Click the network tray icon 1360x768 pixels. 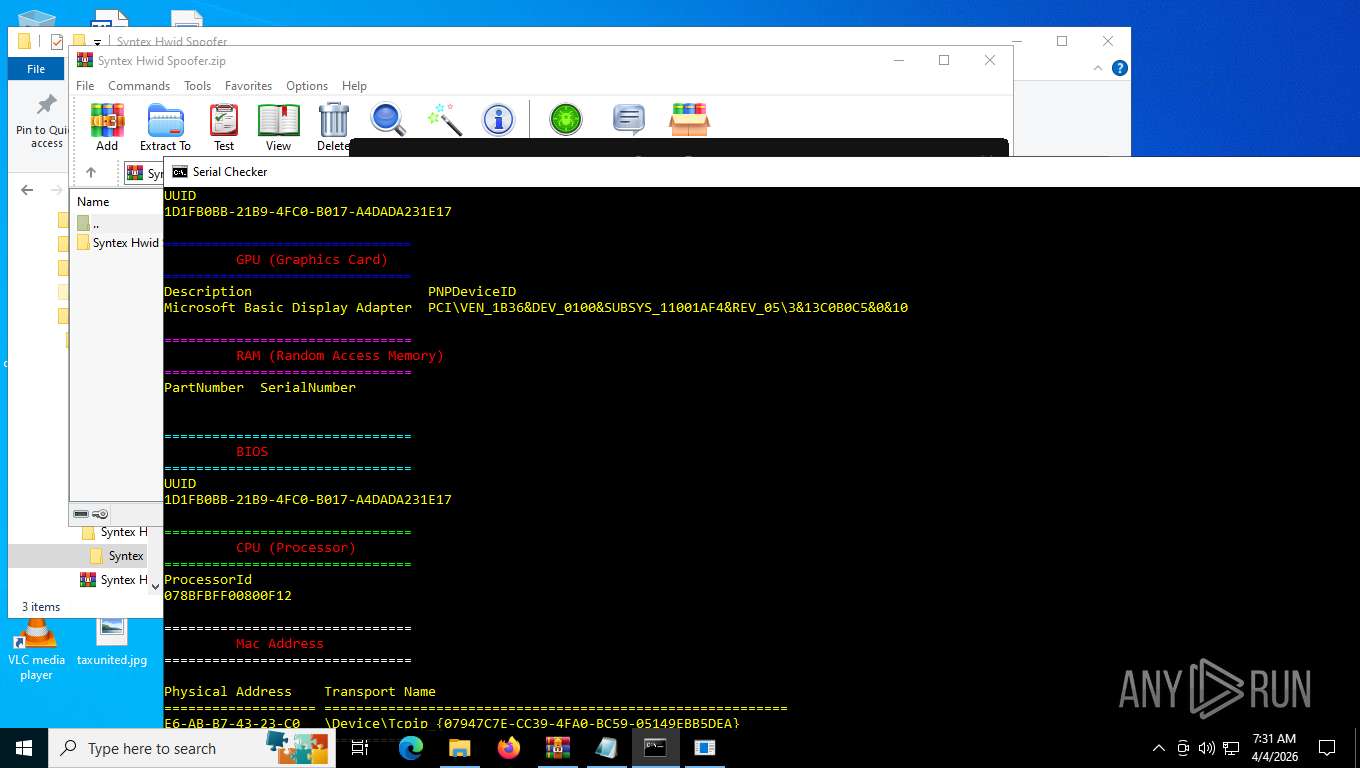(x=1232, y=748)
